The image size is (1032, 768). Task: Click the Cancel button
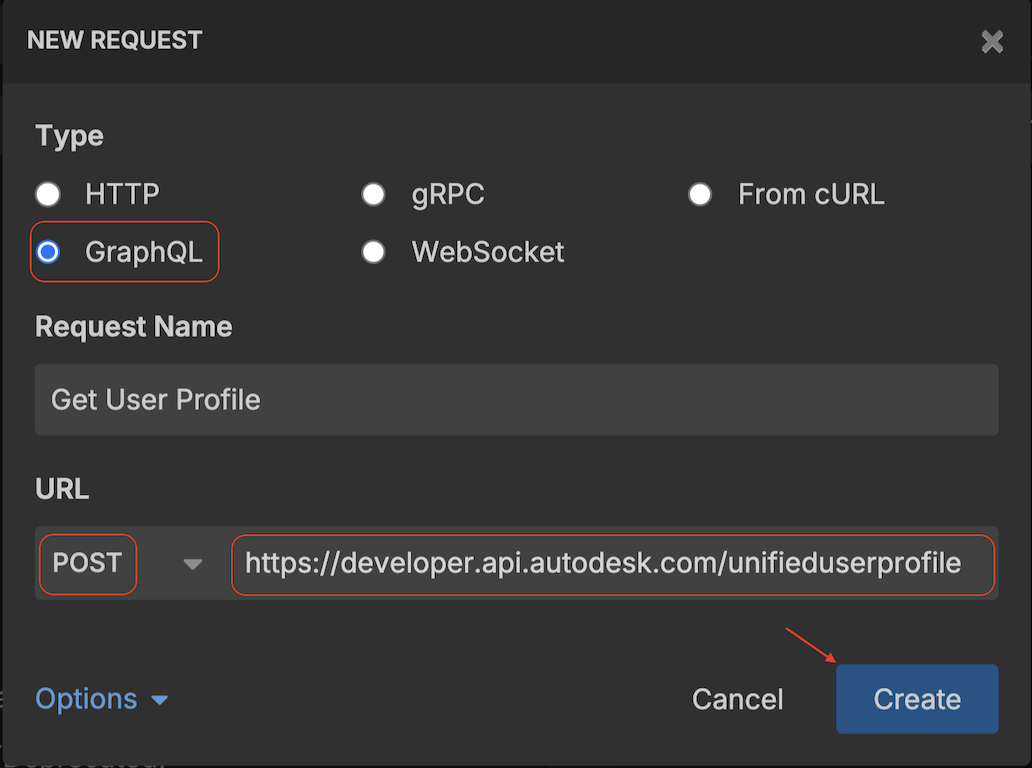[x=737, y=699]
